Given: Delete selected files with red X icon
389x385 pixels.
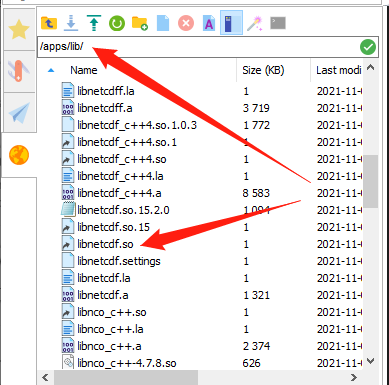Looking at the screenshot, I should click(186, 23).
